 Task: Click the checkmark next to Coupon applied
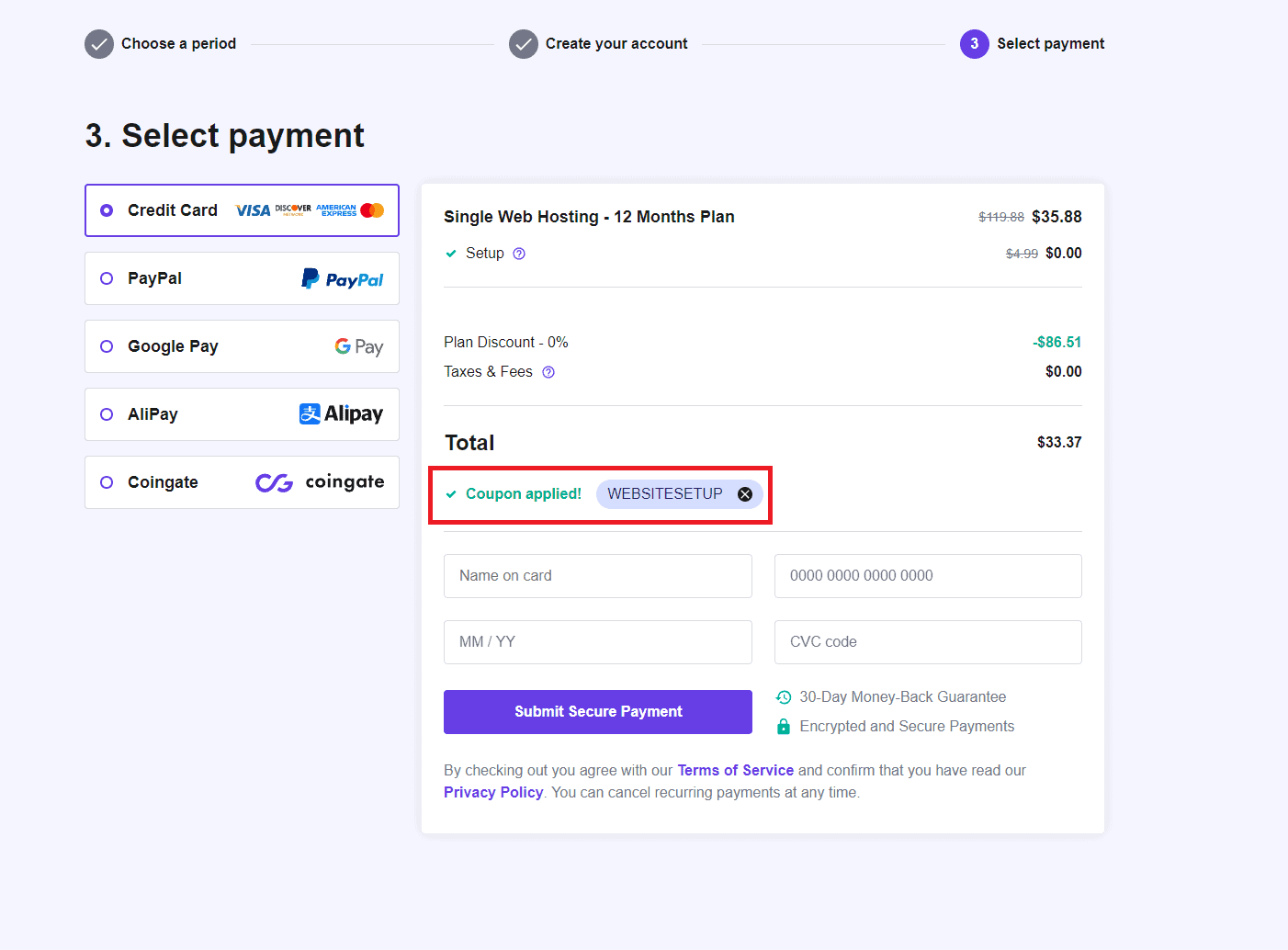pyautogui.click(x=451, y=494)
